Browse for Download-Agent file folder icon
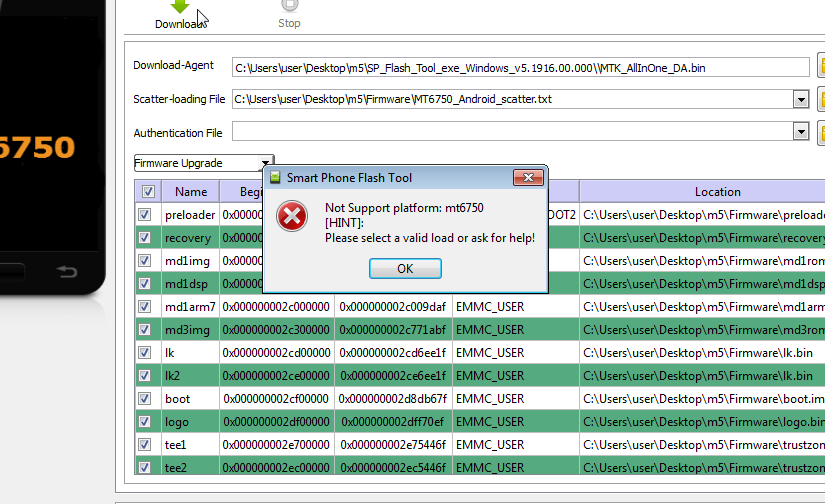This screenshot has height=504, width=825. coord(821,67)
